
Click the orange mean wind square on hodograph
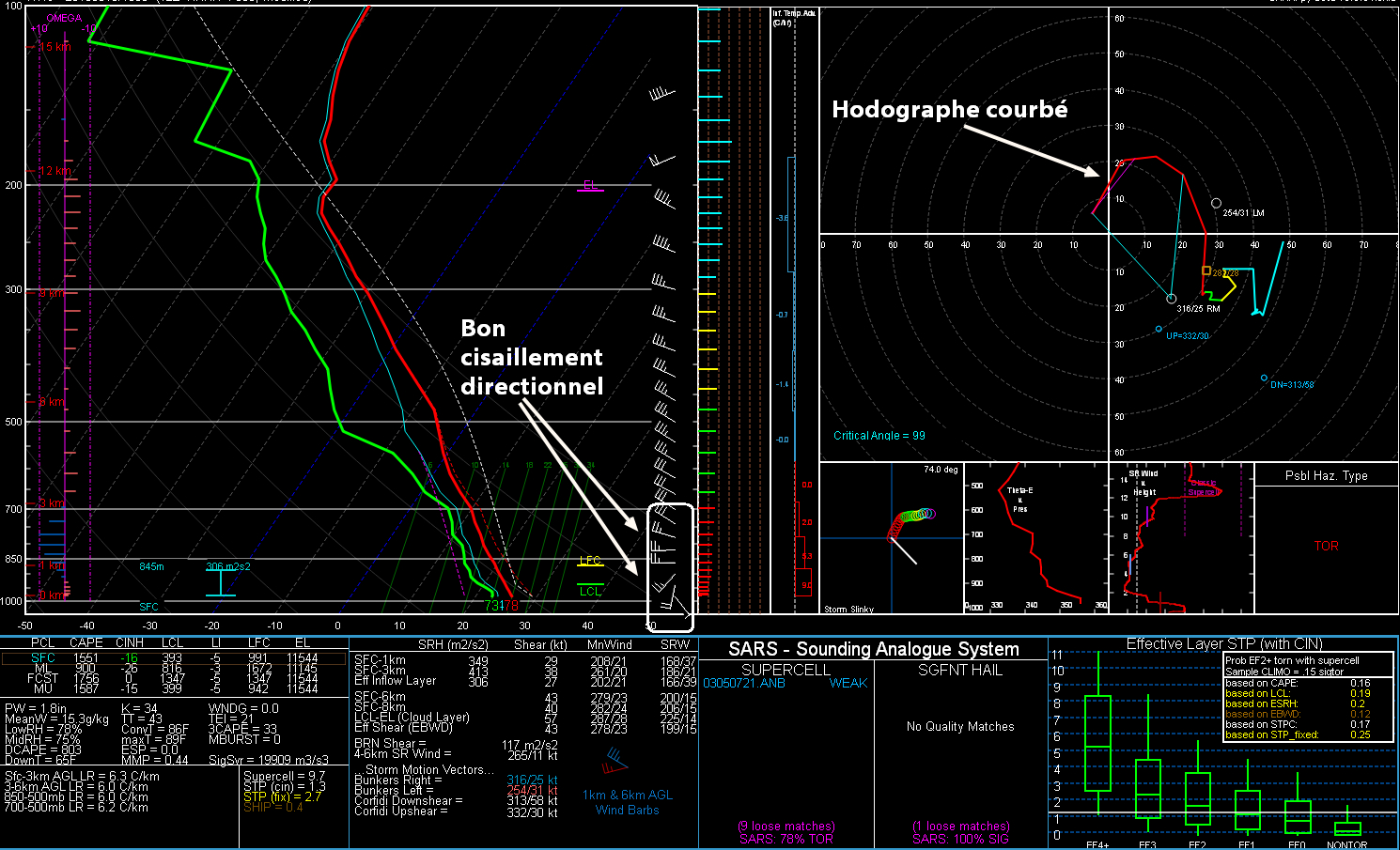pyautogui.click(x=1206, y=270)
